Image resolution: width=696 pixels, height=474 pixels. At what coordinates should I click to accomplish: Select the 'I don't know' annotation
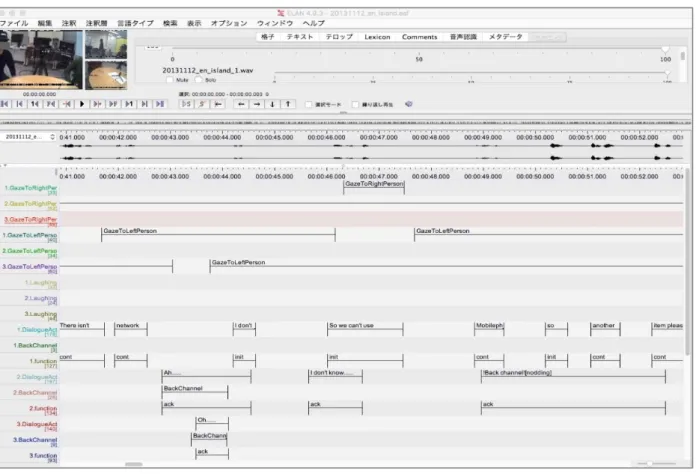click(335, 376)
